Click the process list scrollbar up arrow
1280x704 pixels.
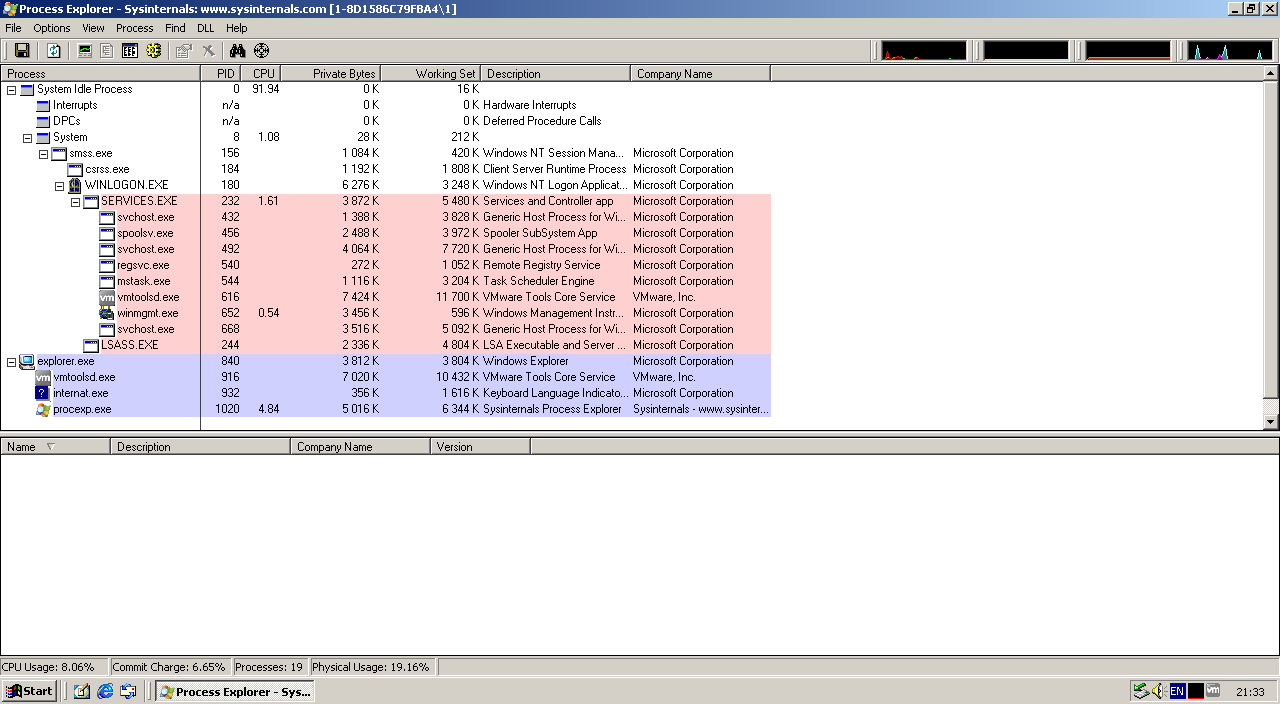pyautogui.click(x=1271, y=73)
